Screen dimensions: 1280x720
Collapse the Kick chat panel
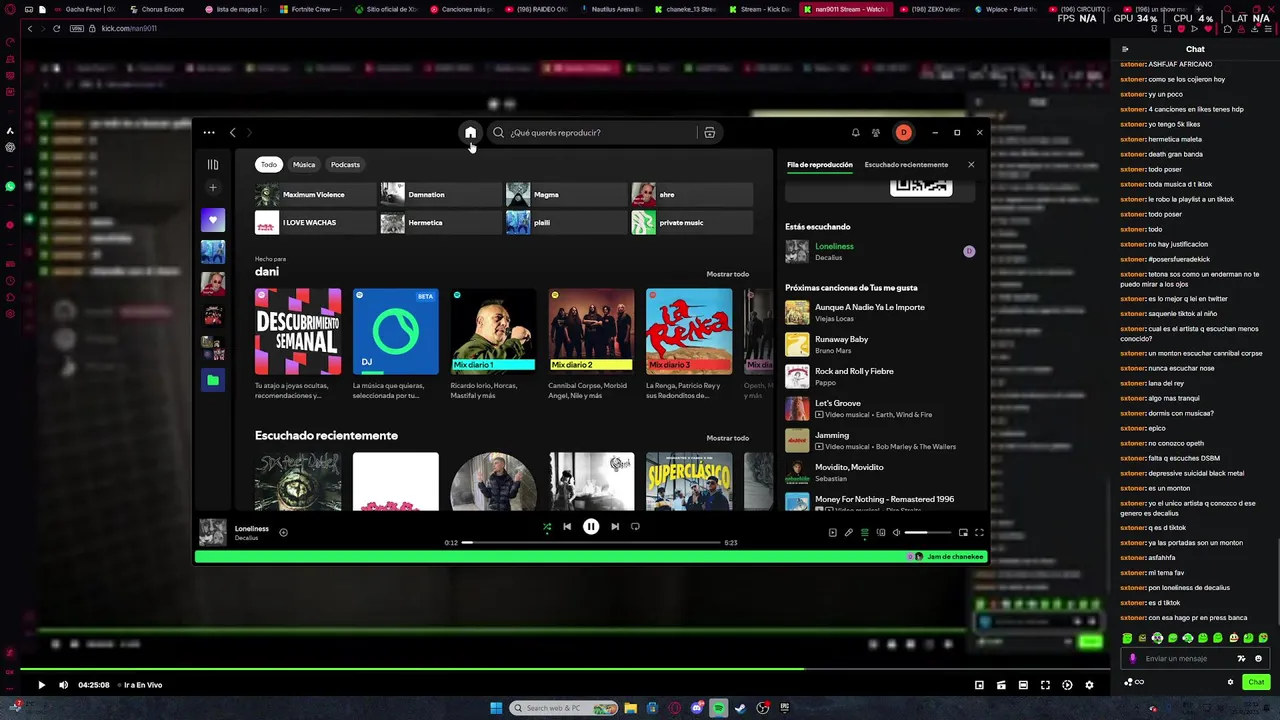pos(1125,49)
